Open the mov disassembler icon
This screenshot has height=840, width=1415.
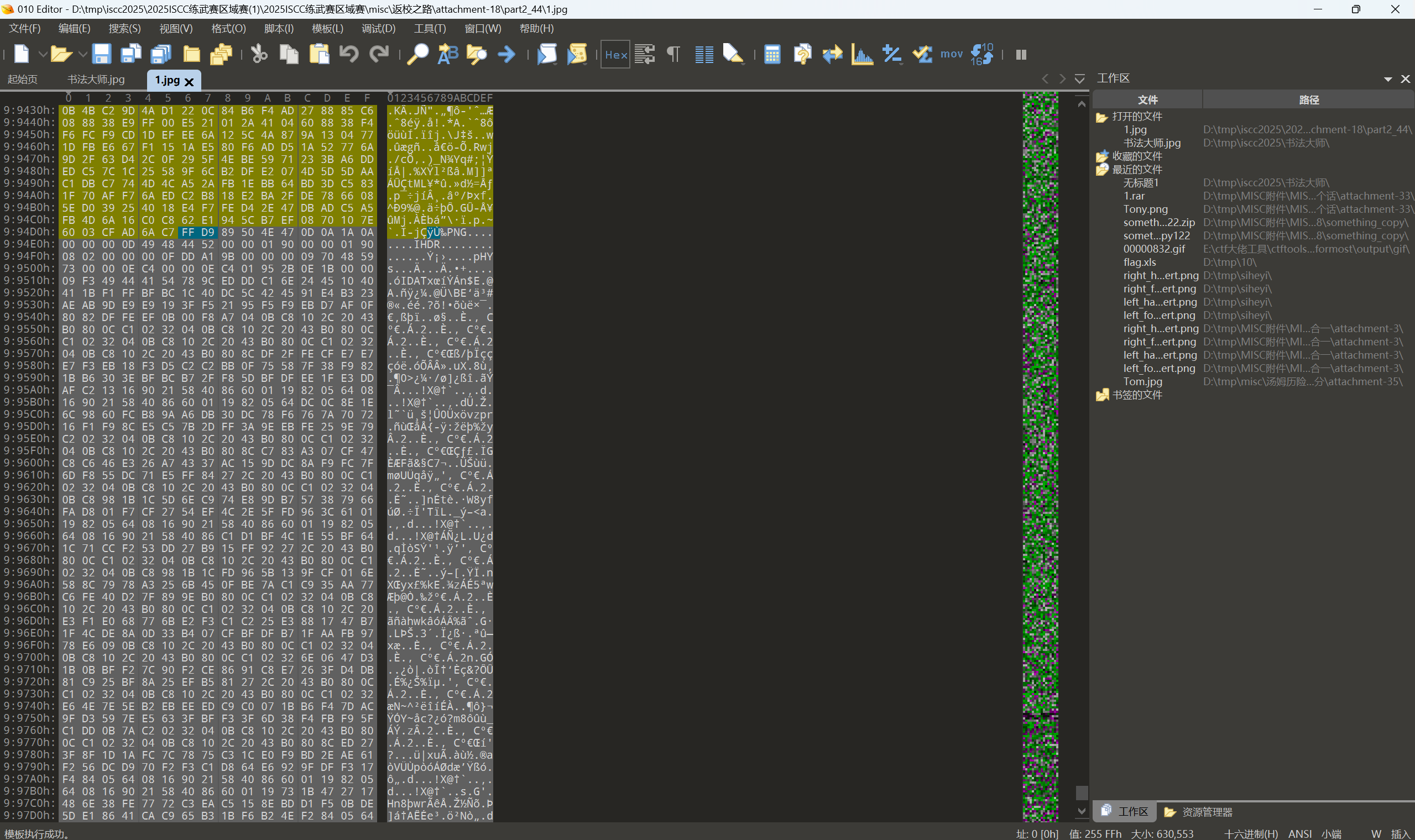coord(952,54)
